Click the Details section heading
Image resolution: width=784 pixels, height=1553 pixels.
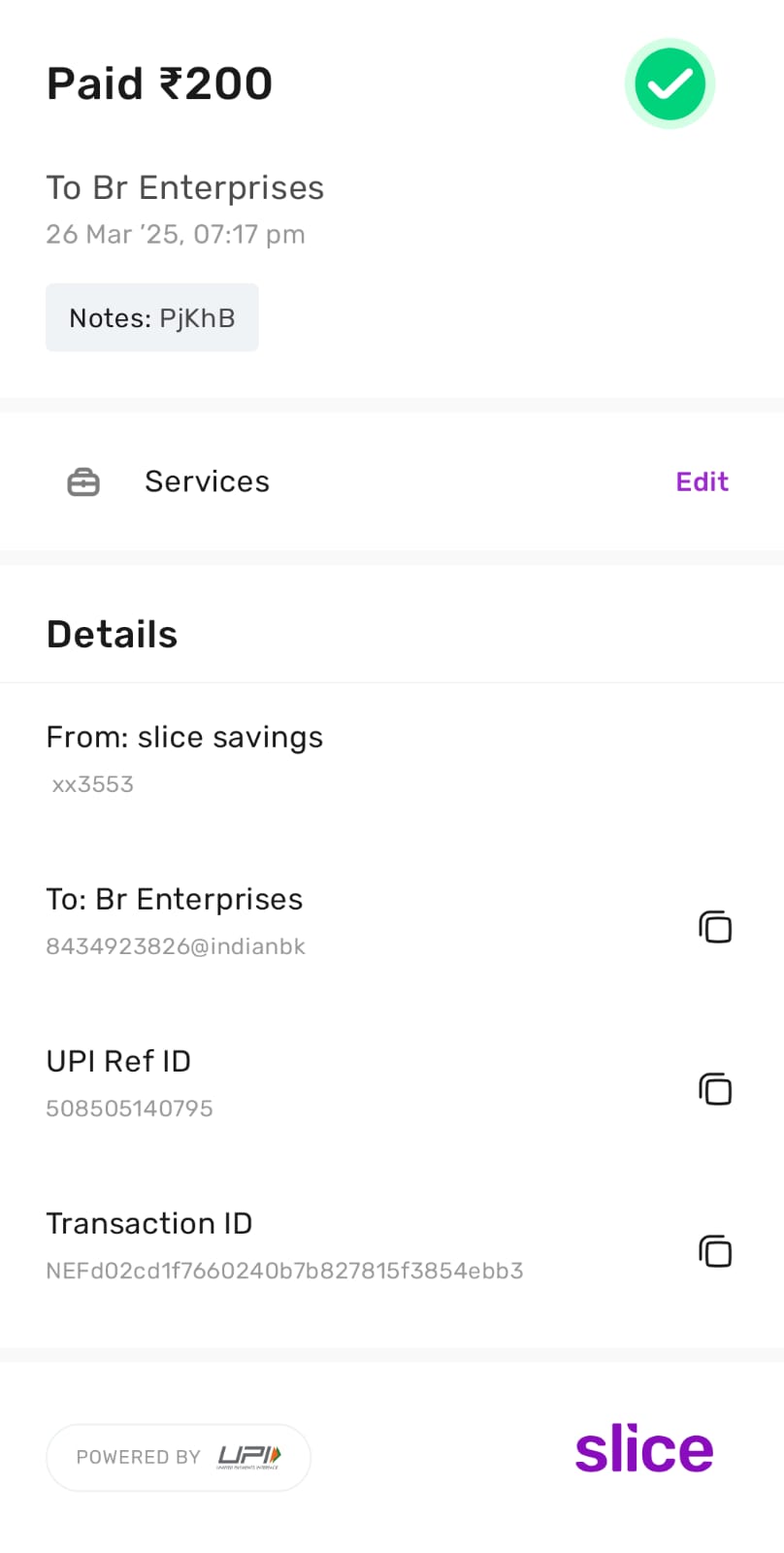pos(113,634)
